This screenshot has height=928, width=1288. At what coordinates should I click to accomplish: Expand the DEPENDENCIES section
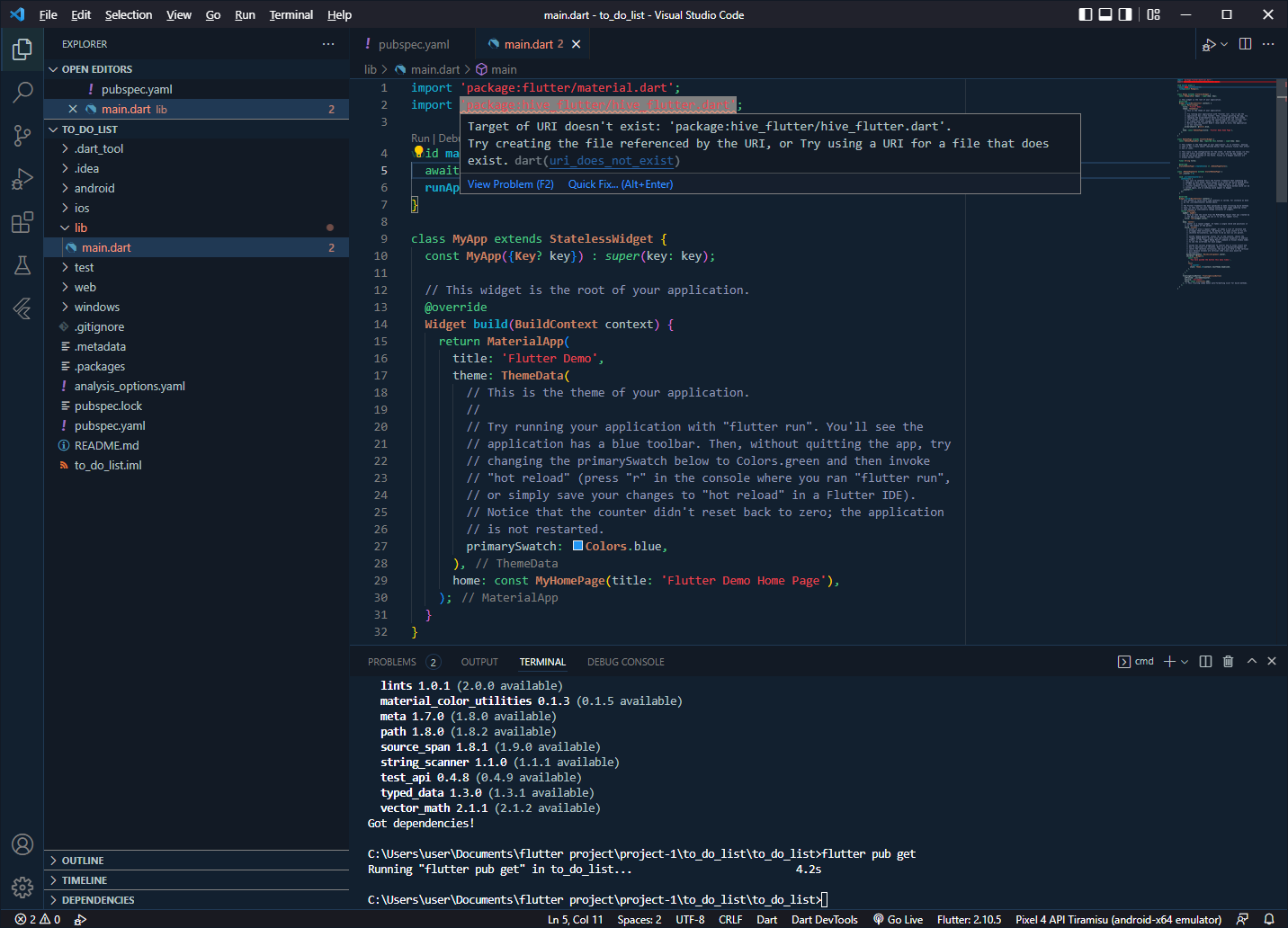[x=196, y=900]
